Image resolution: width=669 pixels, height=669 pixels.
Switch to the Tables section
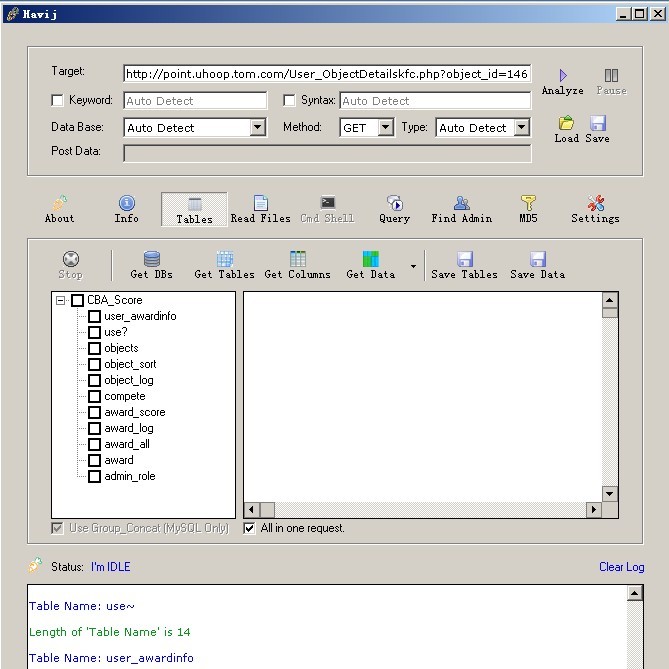click(x=194, y=209)
